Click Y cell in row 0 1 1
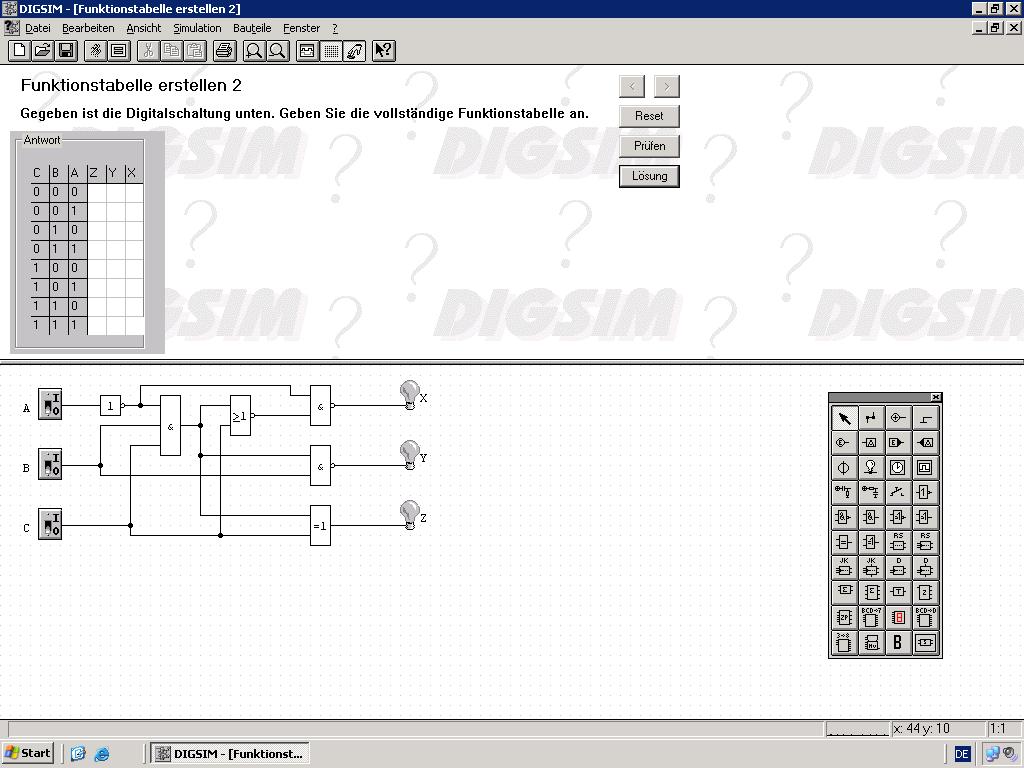Image resolution: width=1024 pixels, height=768 pixels. click(115, 249)
